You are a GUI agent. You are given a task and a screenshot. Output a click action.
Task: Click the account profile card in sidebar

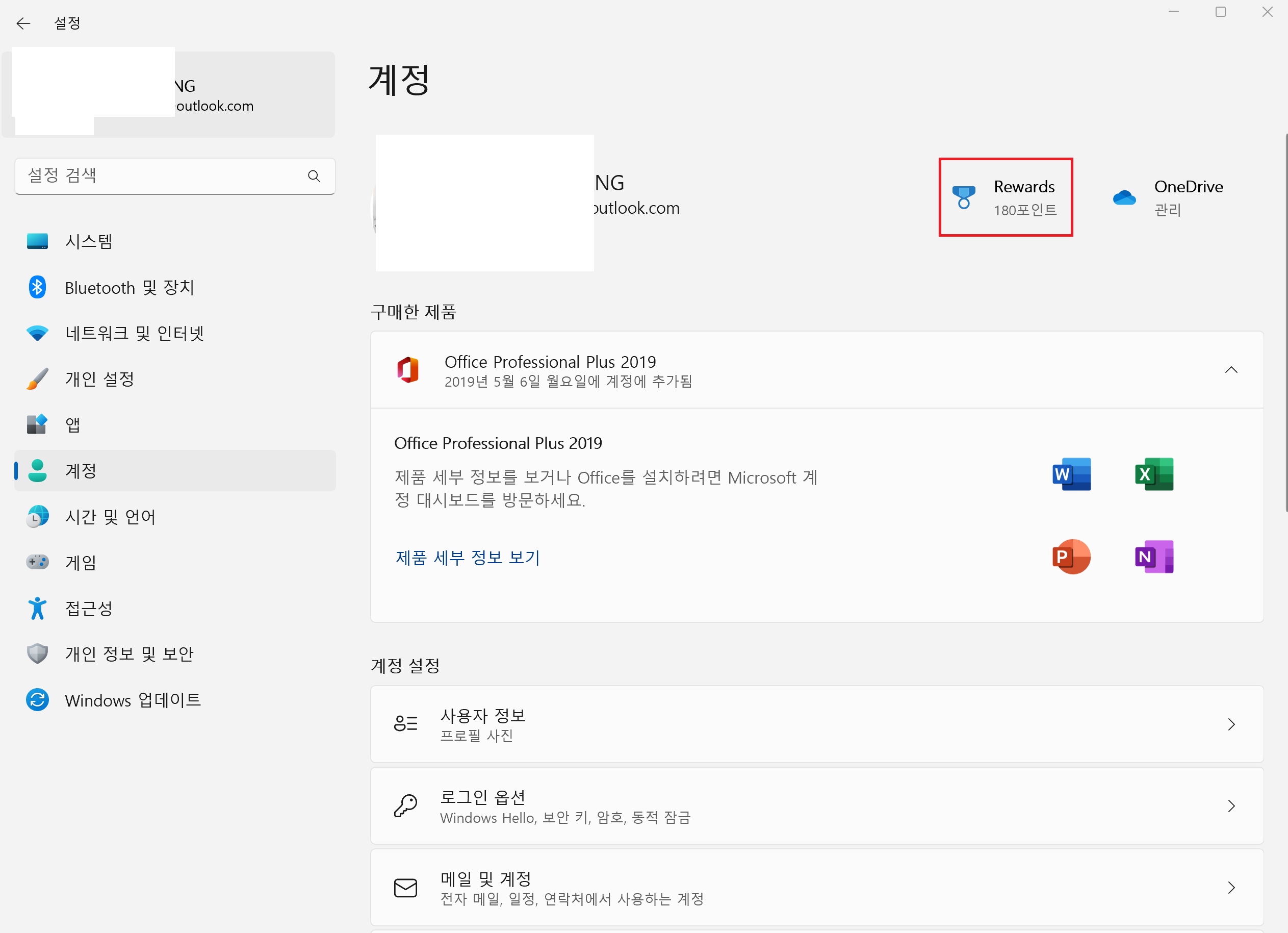(169, 94)
